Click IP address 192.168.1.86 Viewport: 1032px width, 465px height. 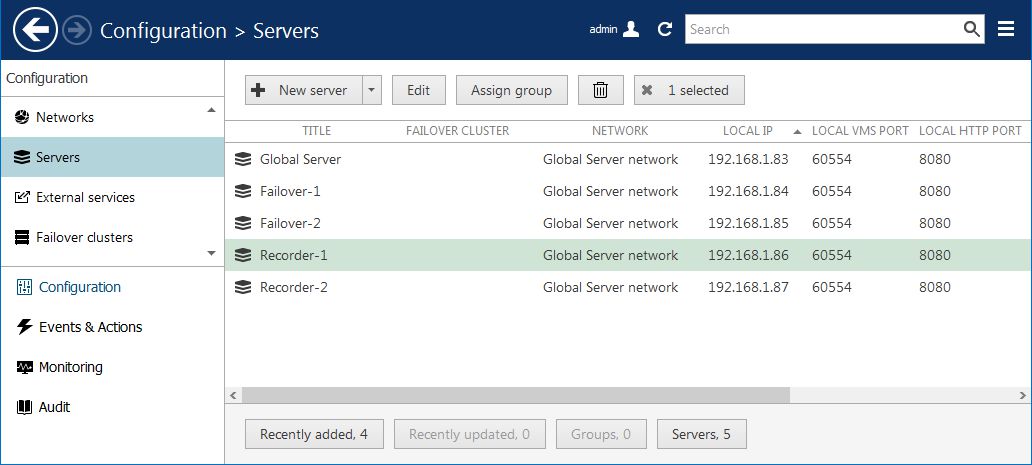click(748, 255)
